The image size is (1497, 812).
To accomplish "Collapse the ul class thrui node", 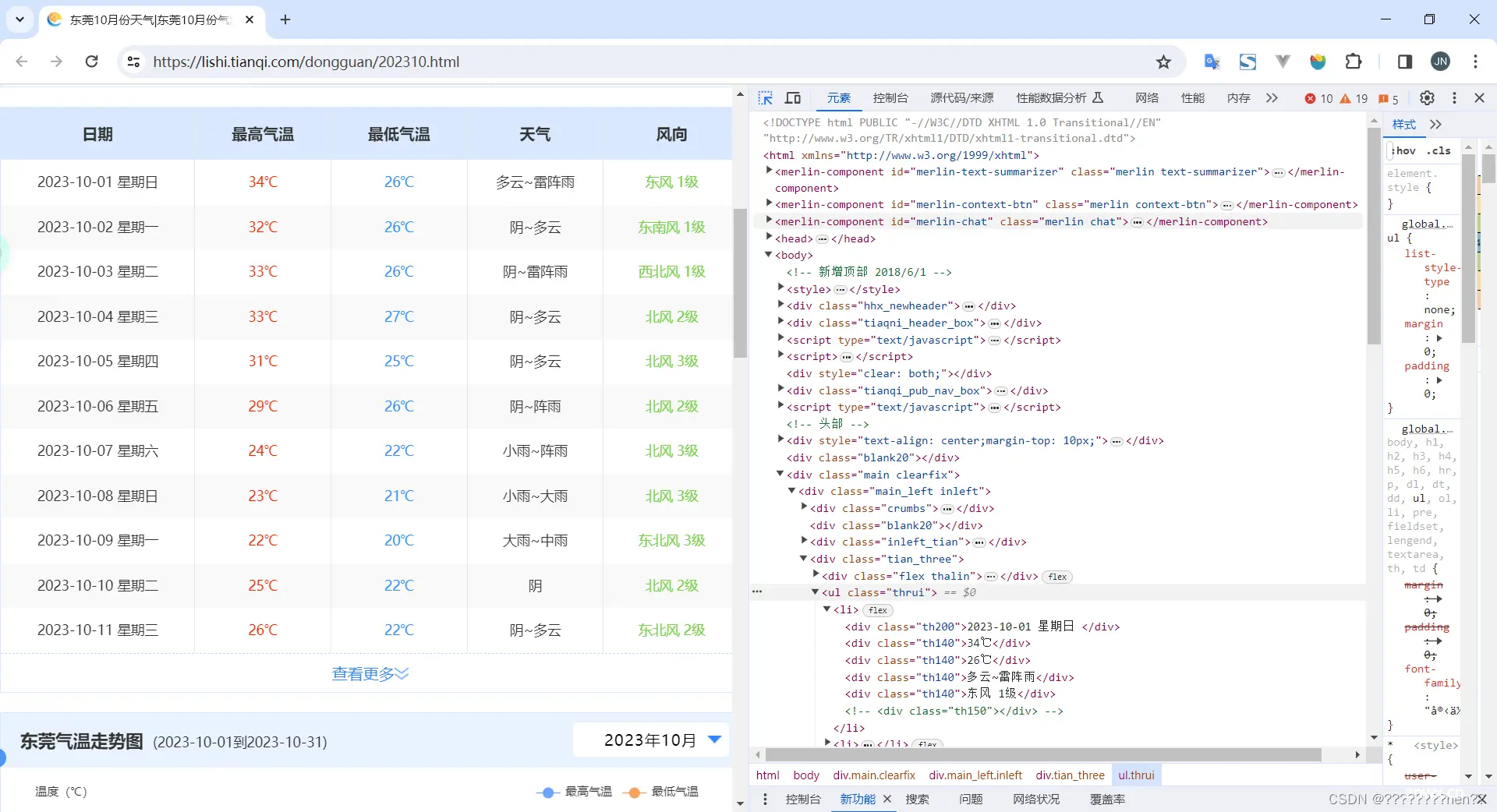I will tap(816, 592).
